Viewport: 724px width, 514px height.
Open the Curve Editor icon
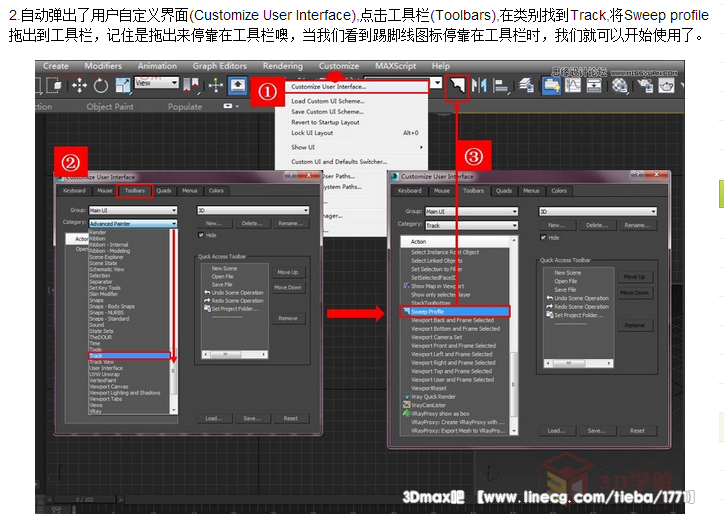(573, 85)
